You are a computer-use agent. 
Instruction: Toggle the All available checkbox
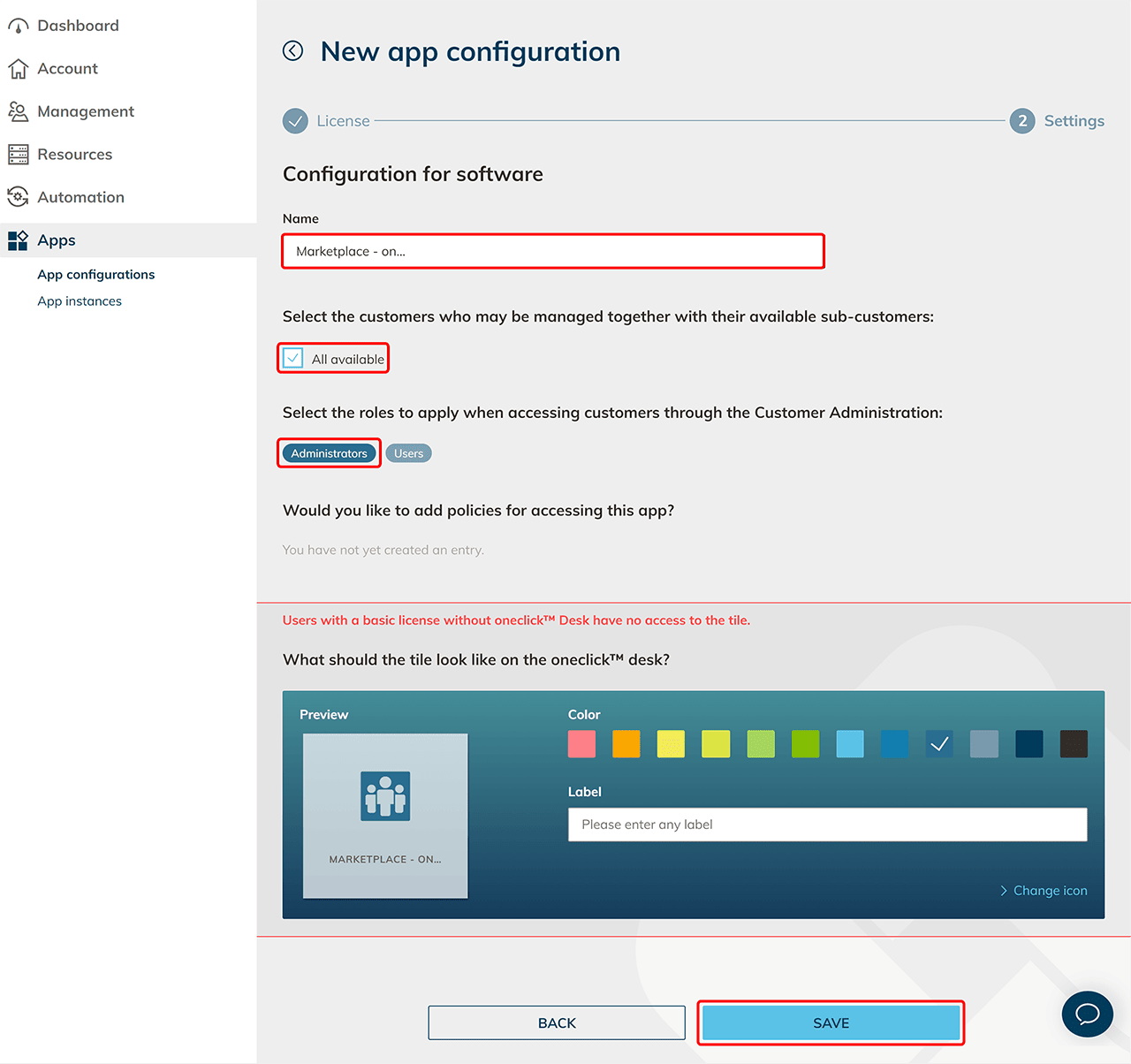(x=293, y=359)
